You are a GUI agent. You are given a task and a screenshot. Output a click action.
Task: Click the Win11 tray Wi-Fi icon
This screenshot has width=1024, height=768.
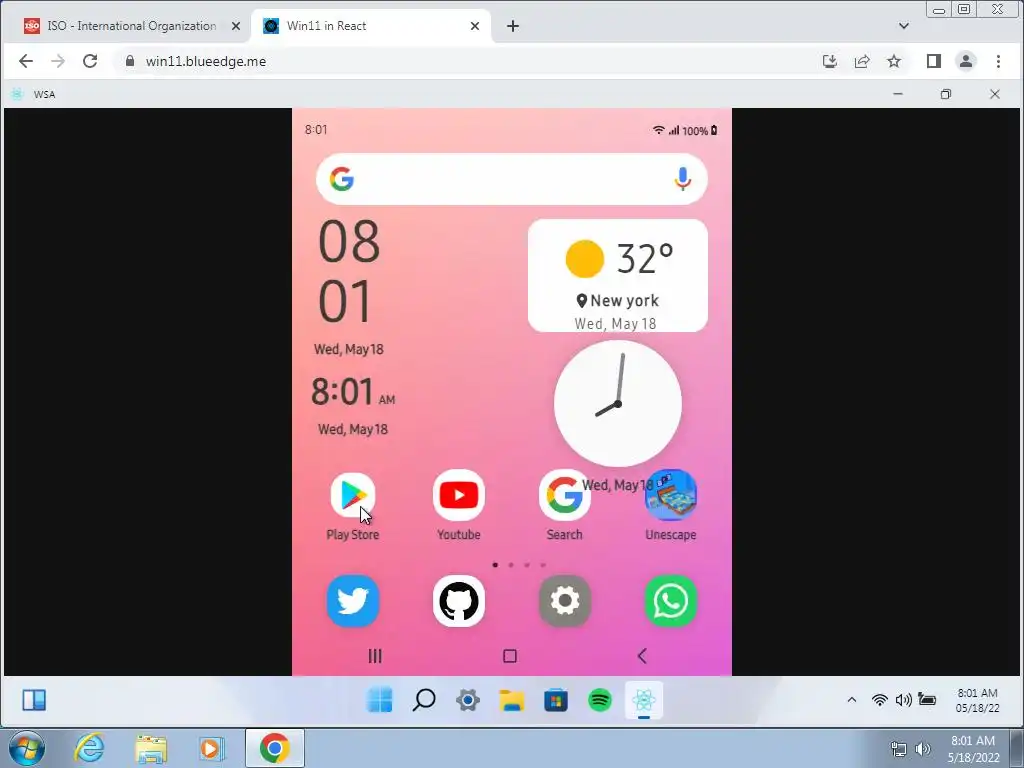880,700
